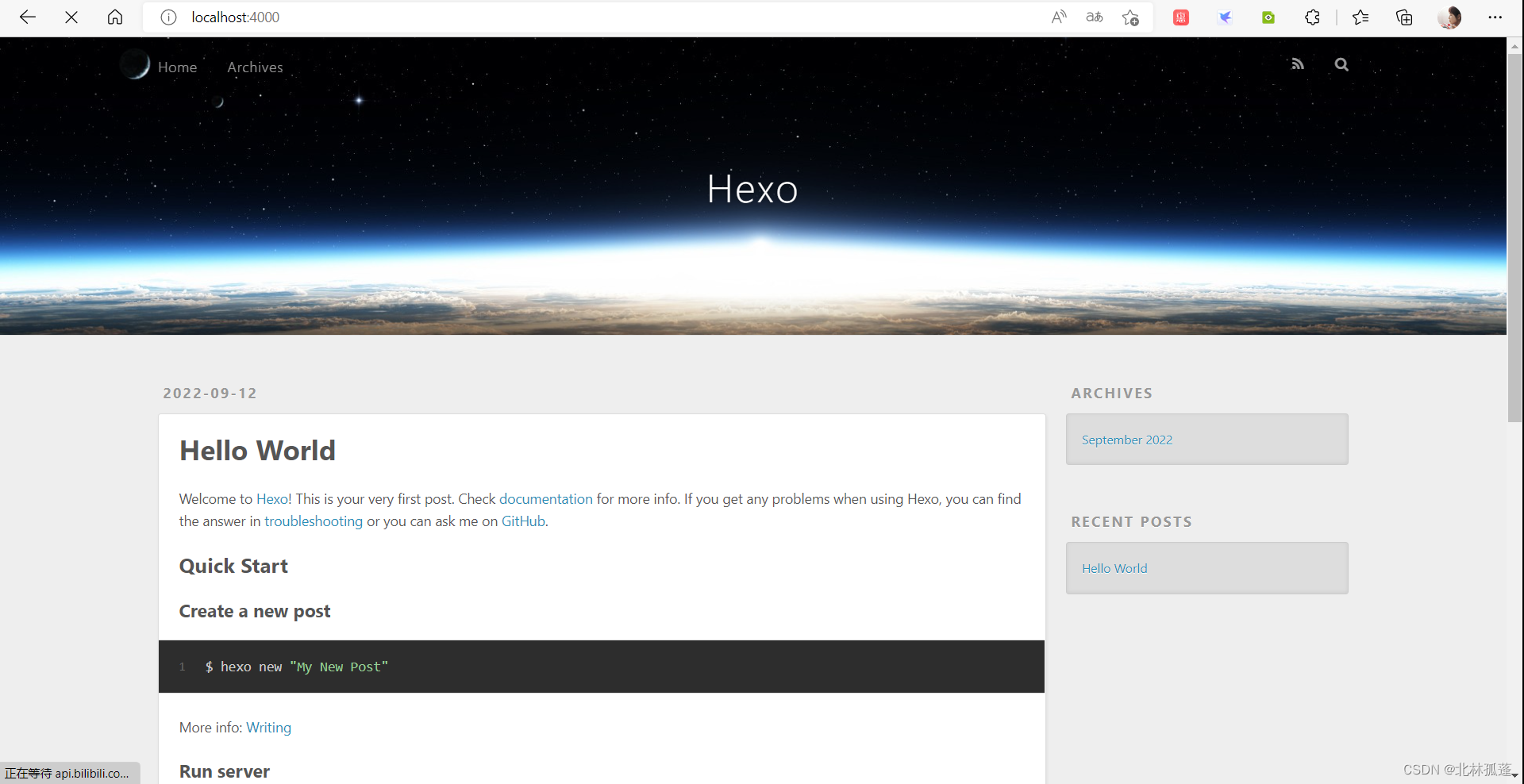Open the RSS feed icon
The width and height of the screenshot is (1524, 784).
click(1298, 64)
